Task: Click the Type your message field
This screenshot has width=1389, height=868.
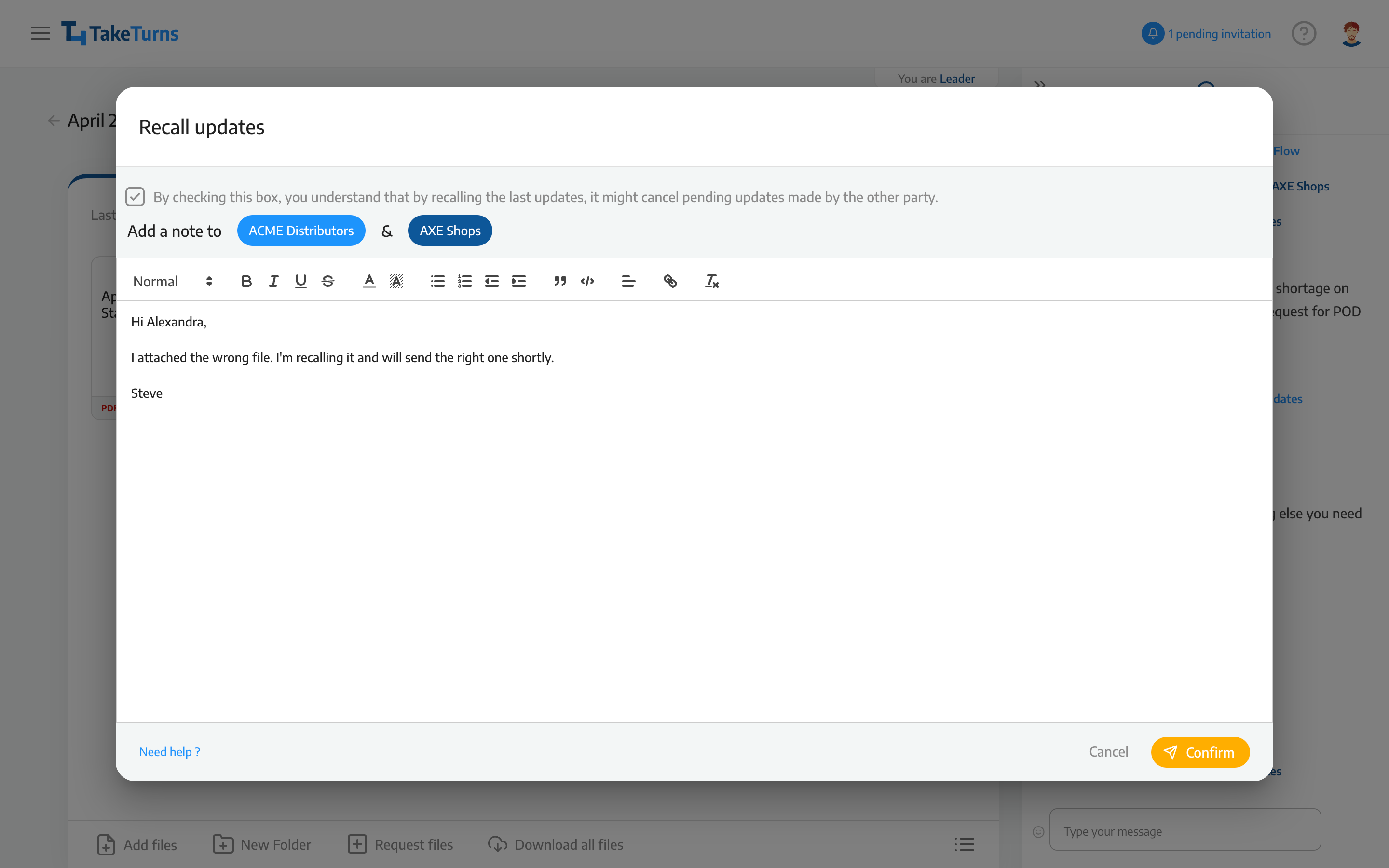Action: click(x=1185, y=829)
